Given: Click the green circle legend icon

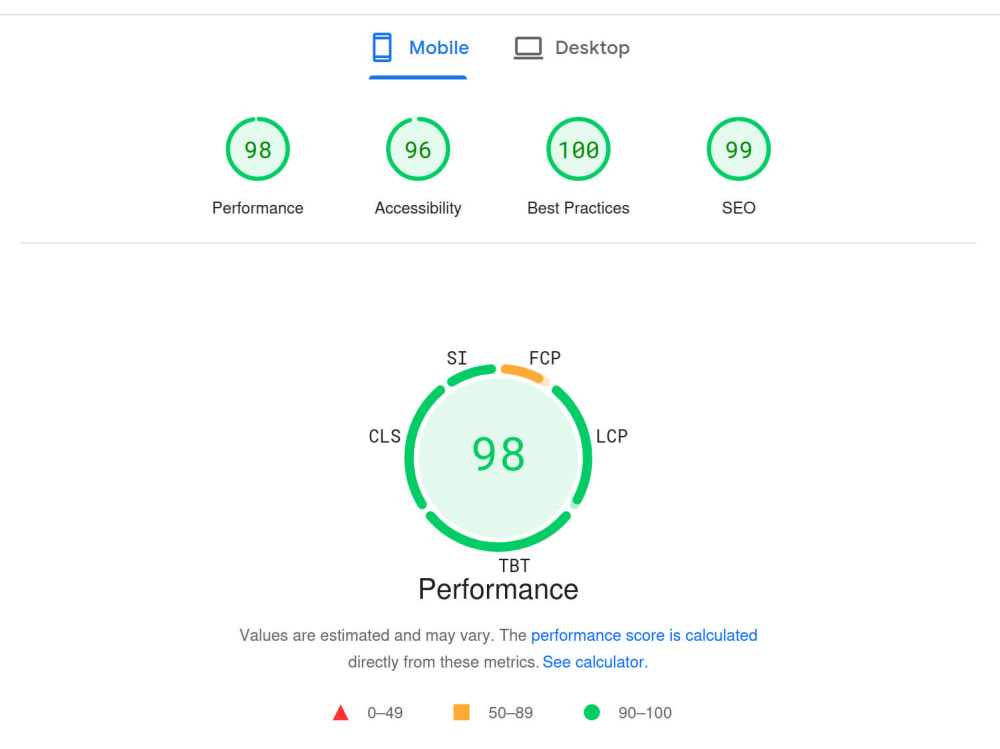Looking at the screenshot, I should (592, 712).
